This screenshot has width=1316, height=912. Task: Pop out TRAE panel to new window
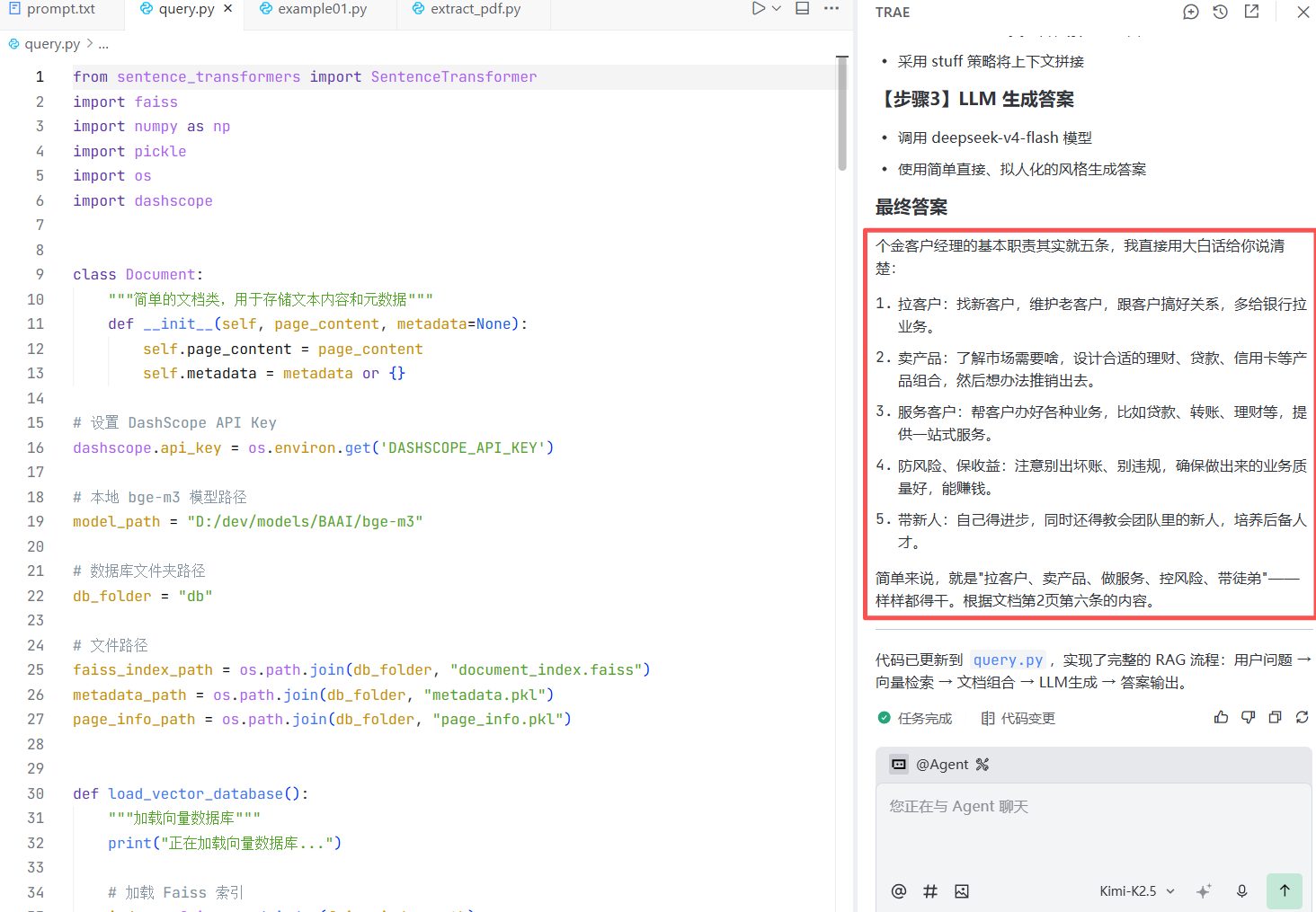pyautogui.click(x=1251, y=12)
